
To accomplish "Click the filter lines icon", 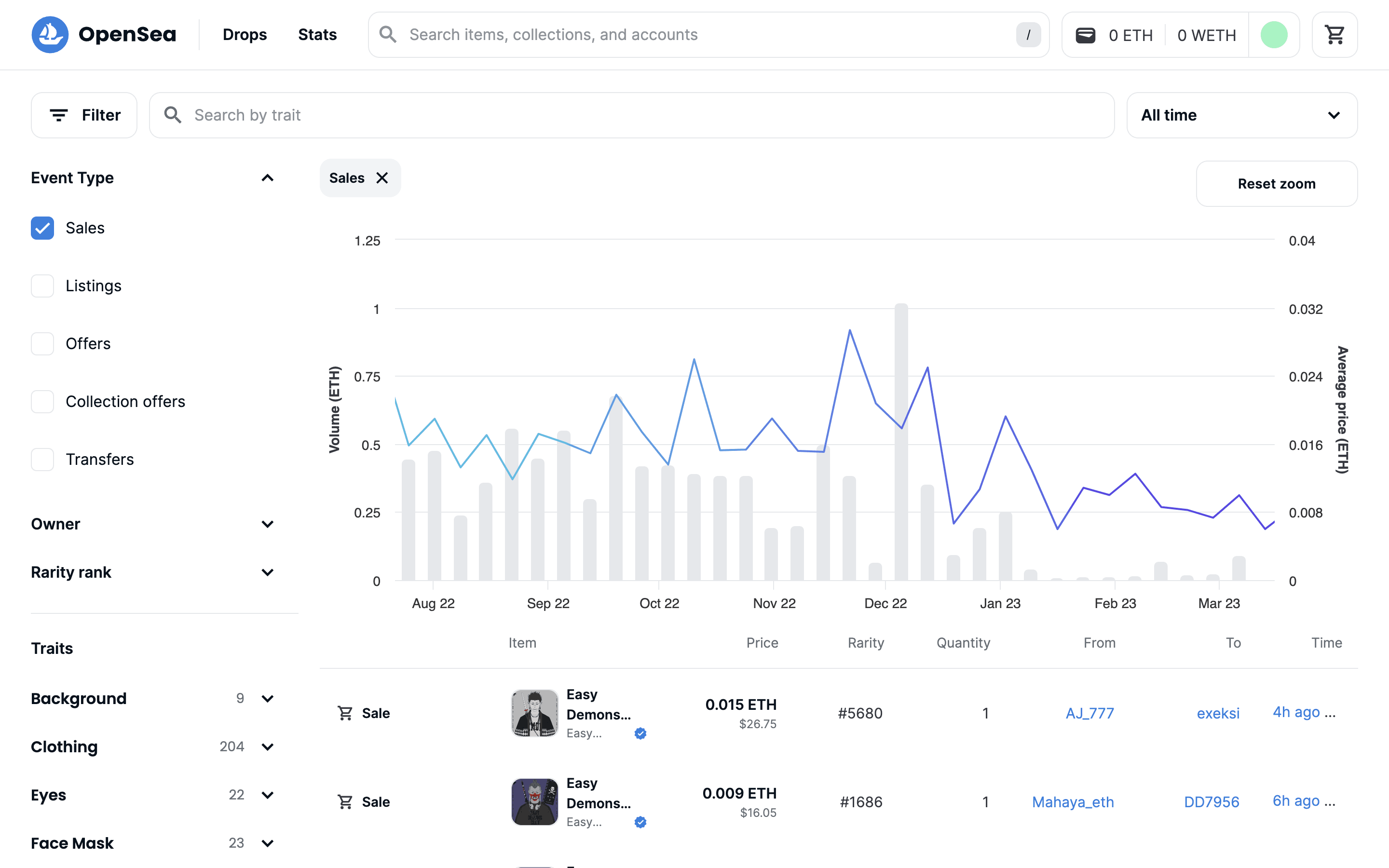I will pos(58,115).
